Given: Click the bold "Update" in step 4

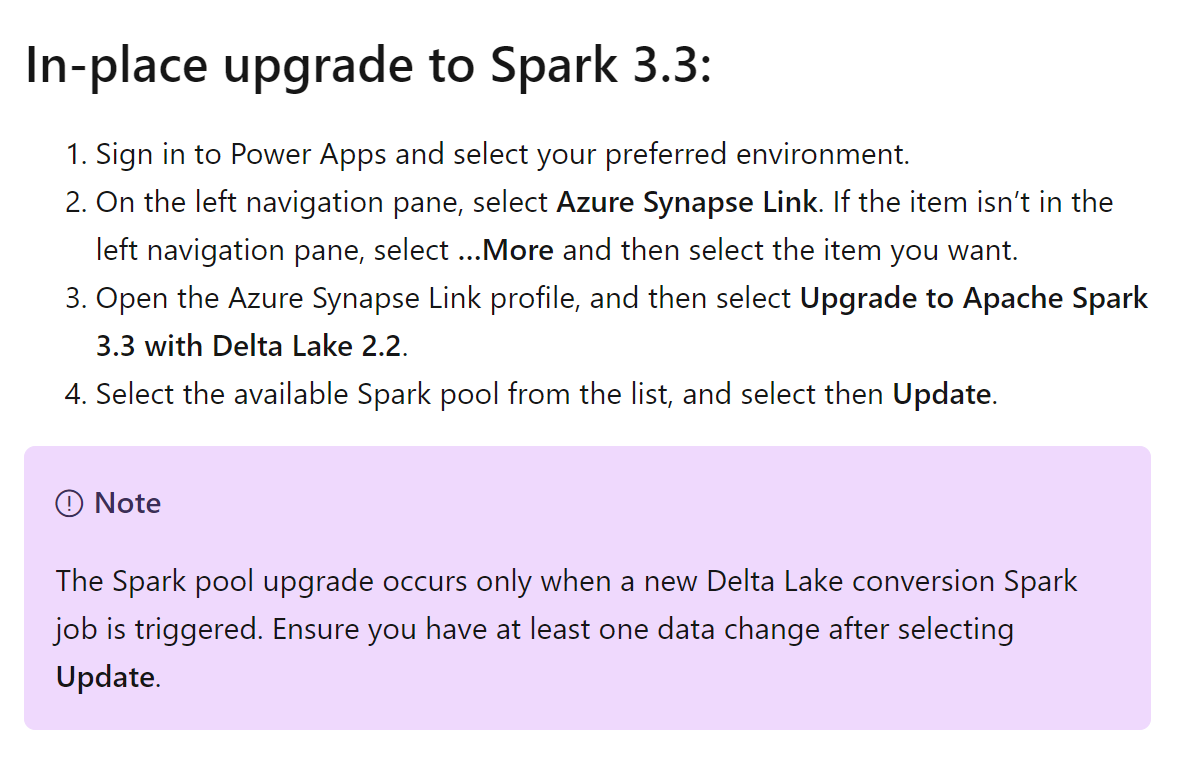Looking at the screenshot, I should (942, 395).
